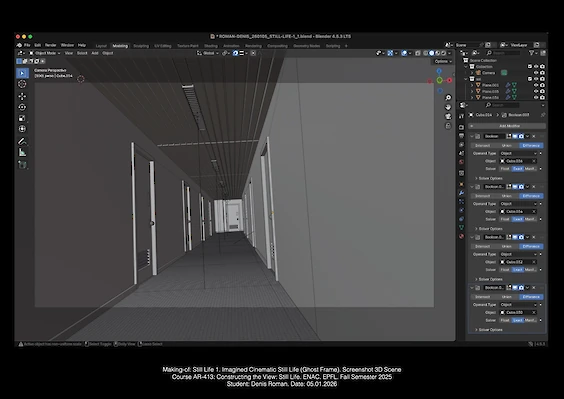Screen dimensions: 564x399
Task: Toggle lock camera to view gizmo
Action: [448, 126]
